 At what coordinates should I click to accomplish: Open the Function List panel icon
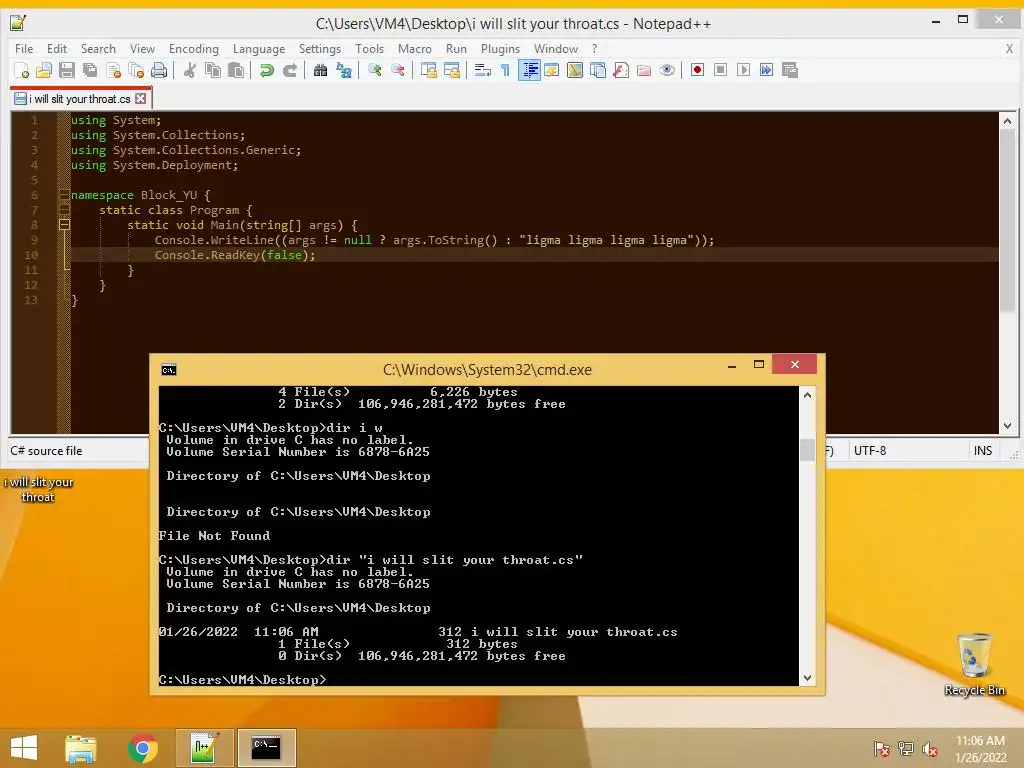tap(621, 70)
